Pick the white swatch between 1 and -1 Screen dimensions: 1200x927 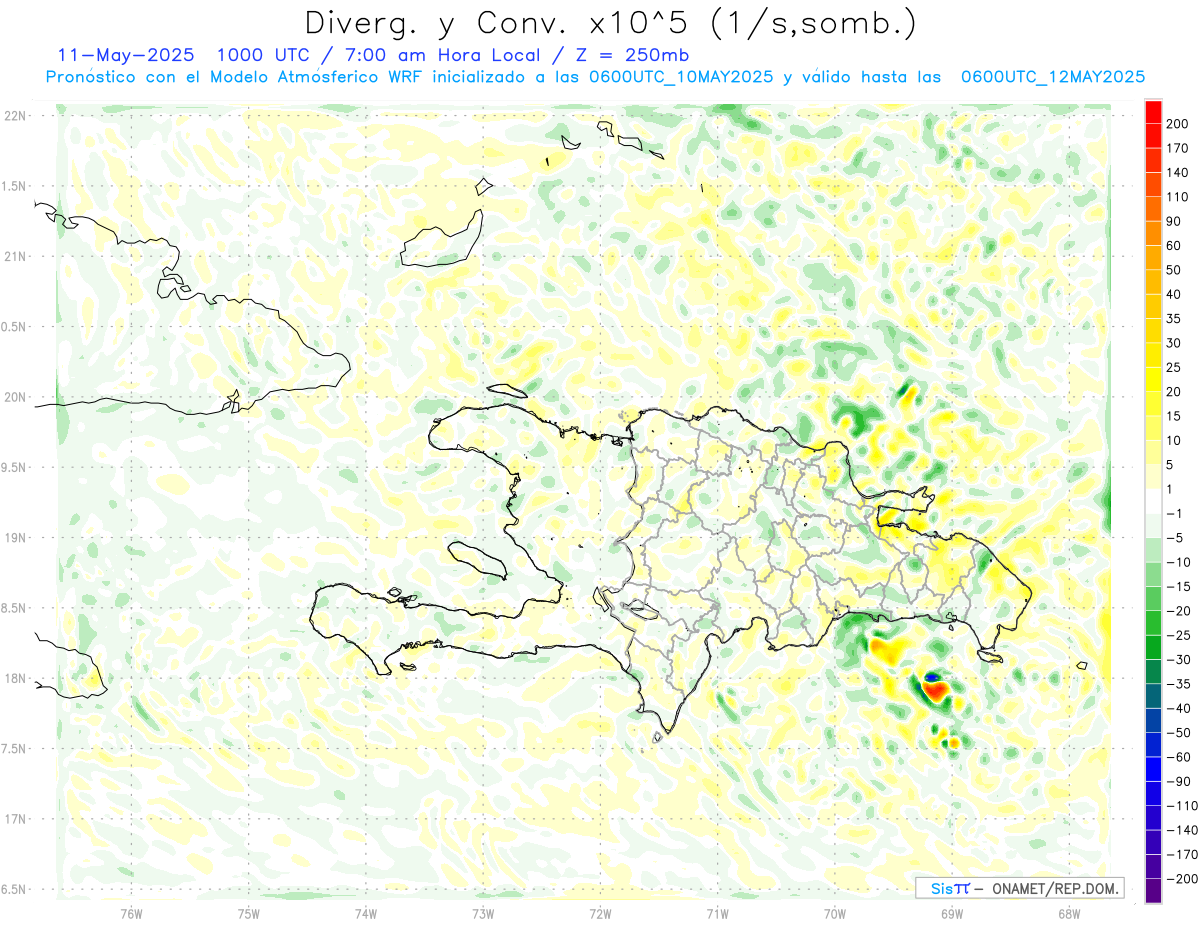1153,501
